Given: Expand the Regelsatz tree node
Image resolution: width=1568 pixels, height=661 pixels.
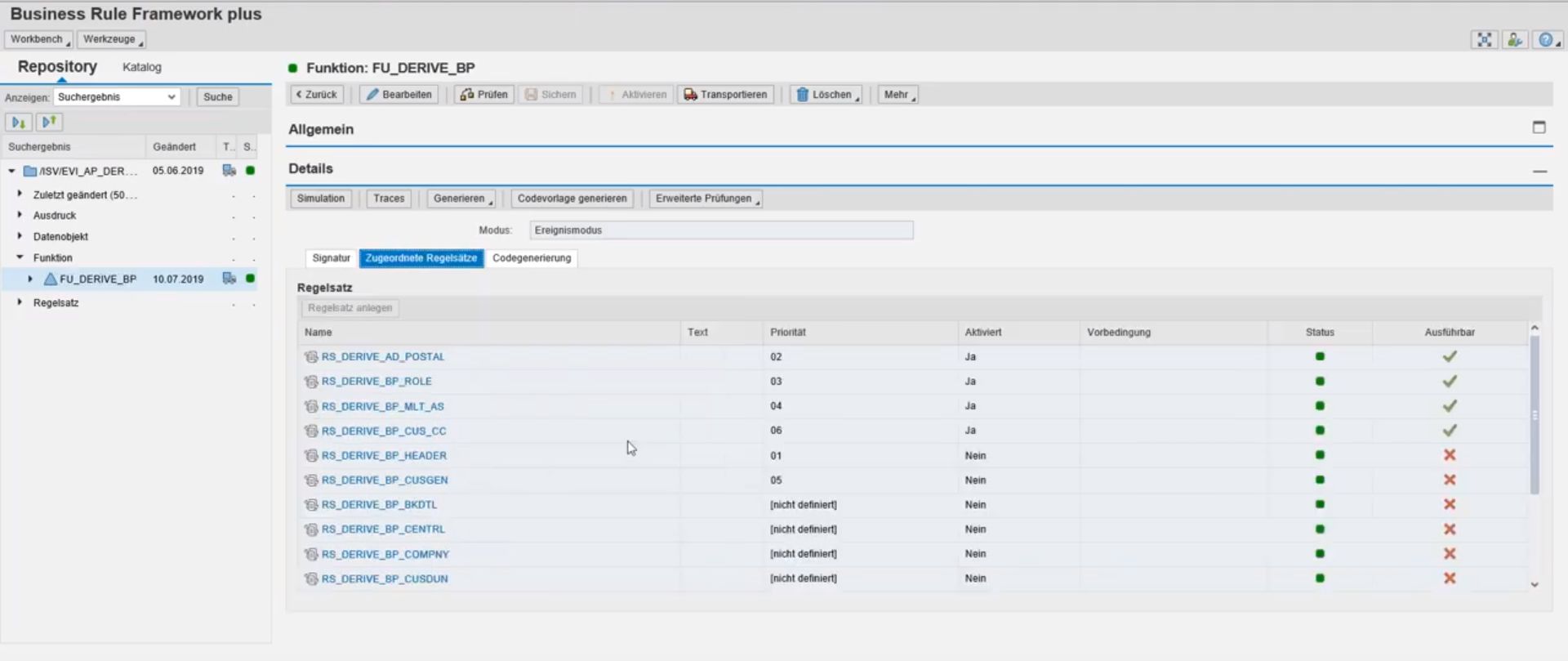Looking at the screenshot, I should click(x=20, y=302).
